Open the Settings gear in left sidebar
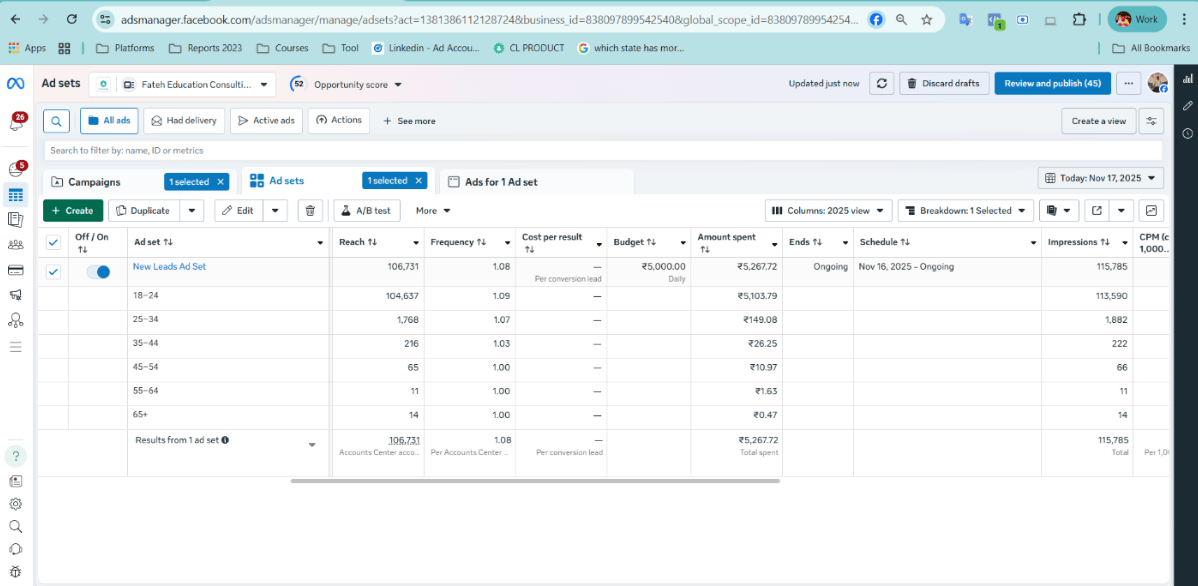 (15, 504)
